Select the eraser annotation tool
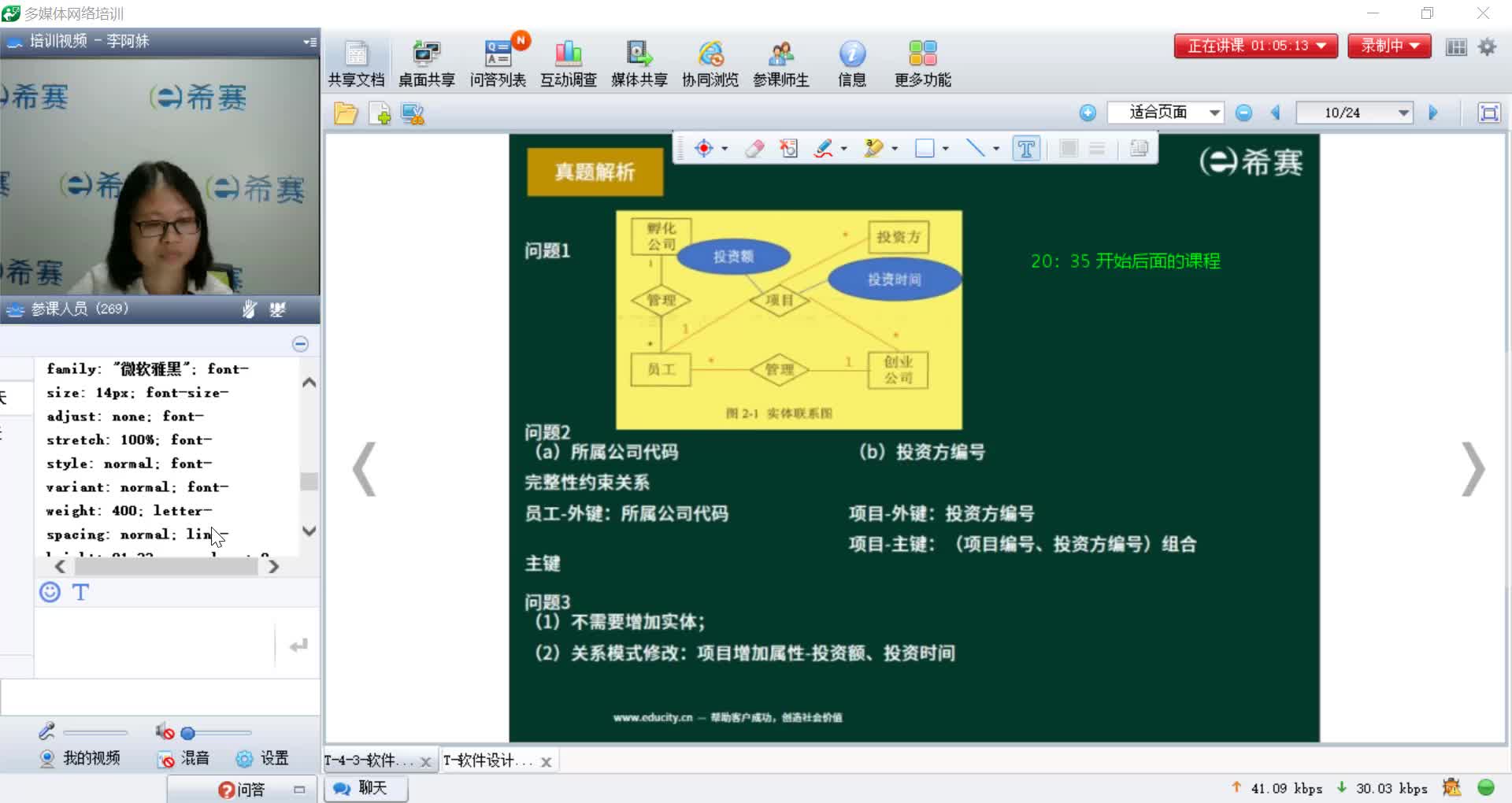 pos(754,148)
